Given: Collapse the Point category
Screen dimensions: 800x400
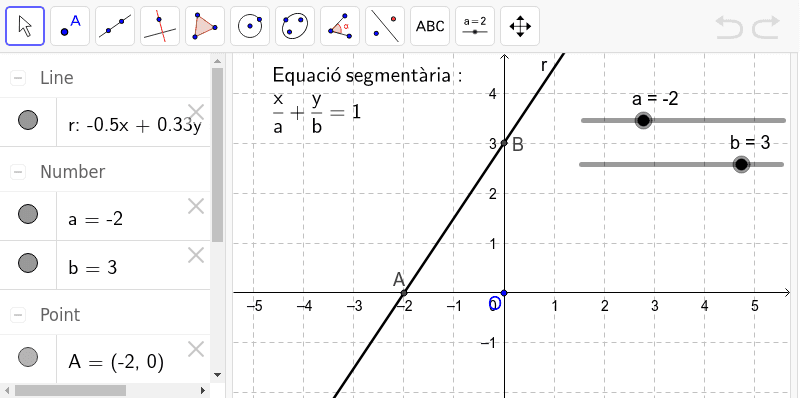Looking at the screenshot, I should [x=18, y=315].
